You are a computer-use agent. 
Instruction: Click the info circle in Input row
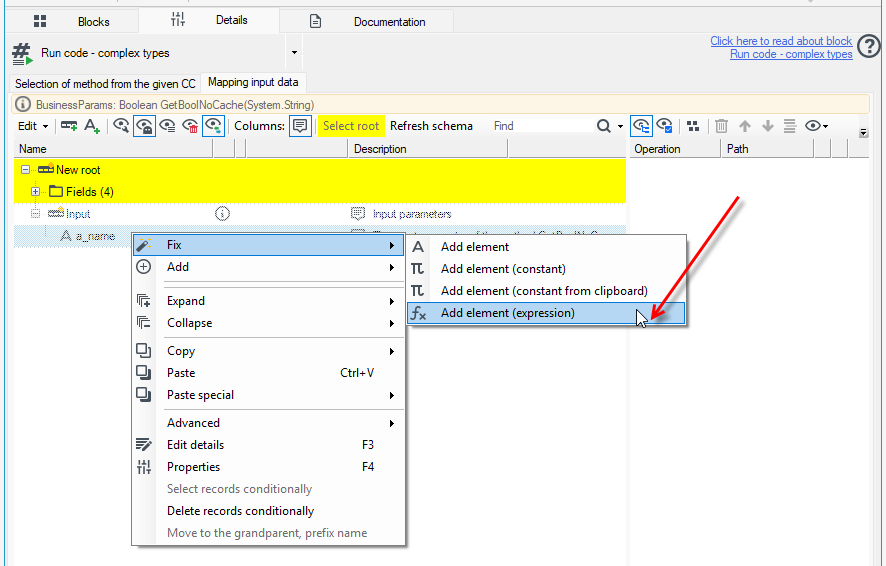point(222,214)
